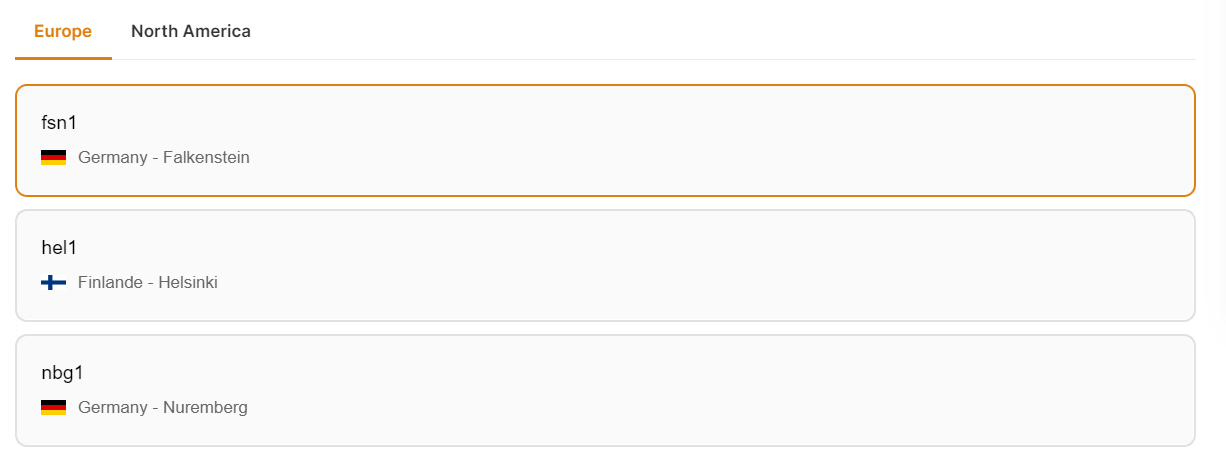Image resolution: width=1226 pixels, height=470 pixels.
Task: Click the nbg1 location code label
Action: pyautogui.click(x=62, y=373)
